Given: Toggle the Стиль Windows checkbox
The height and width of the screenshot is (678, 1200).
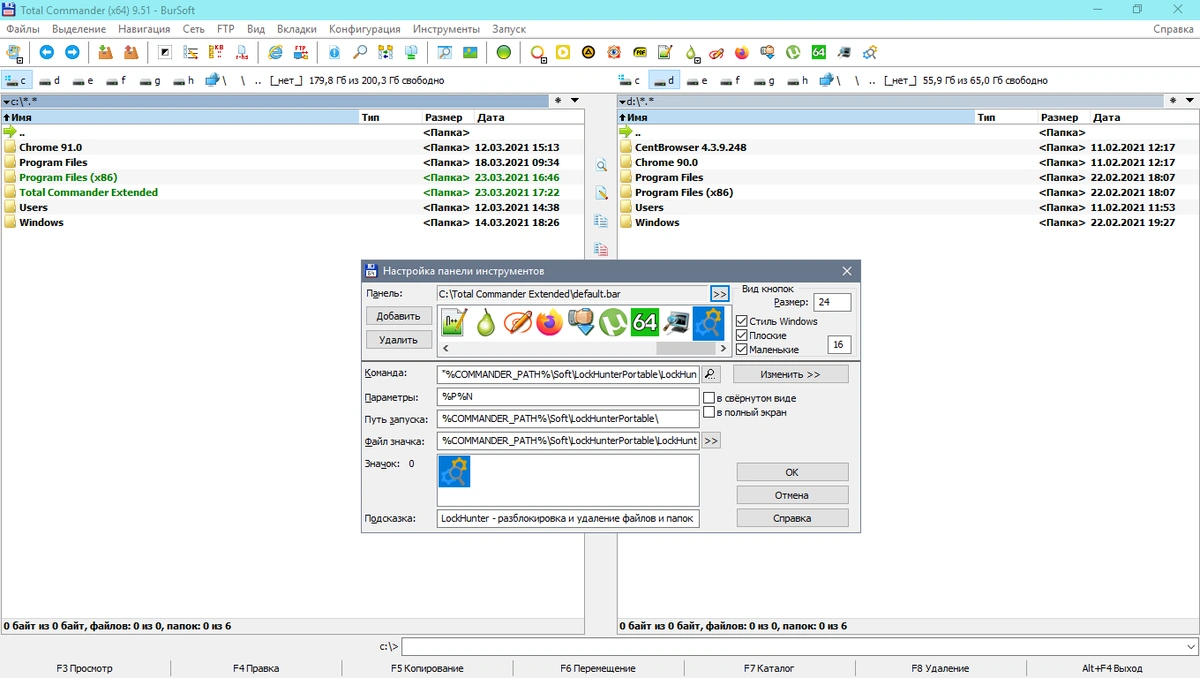Looking at the screenshot, I should [x=741, y=321].
